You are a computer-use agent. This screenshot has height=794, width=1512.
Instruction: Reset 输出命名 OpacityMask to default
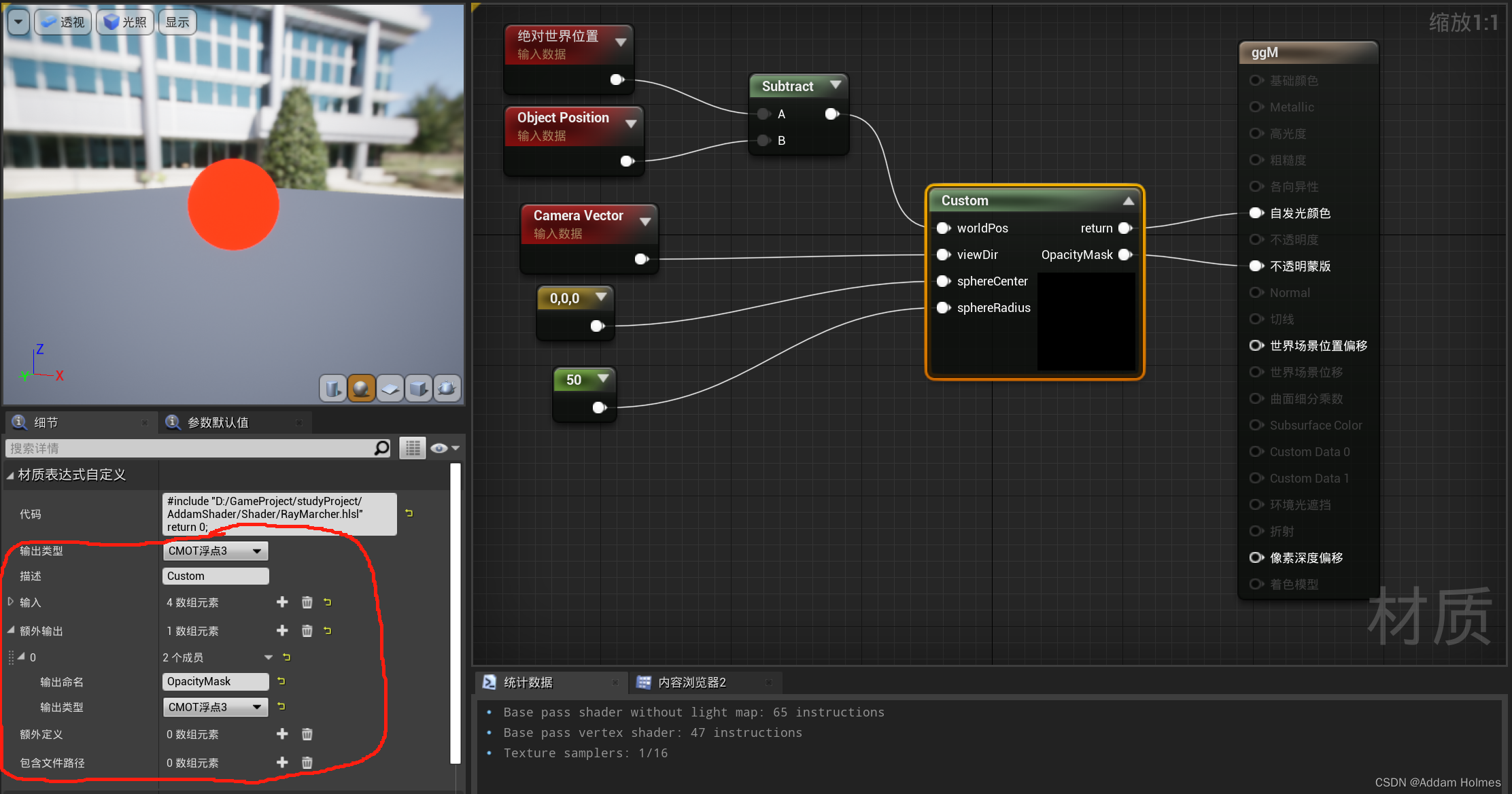coord(281,681)
